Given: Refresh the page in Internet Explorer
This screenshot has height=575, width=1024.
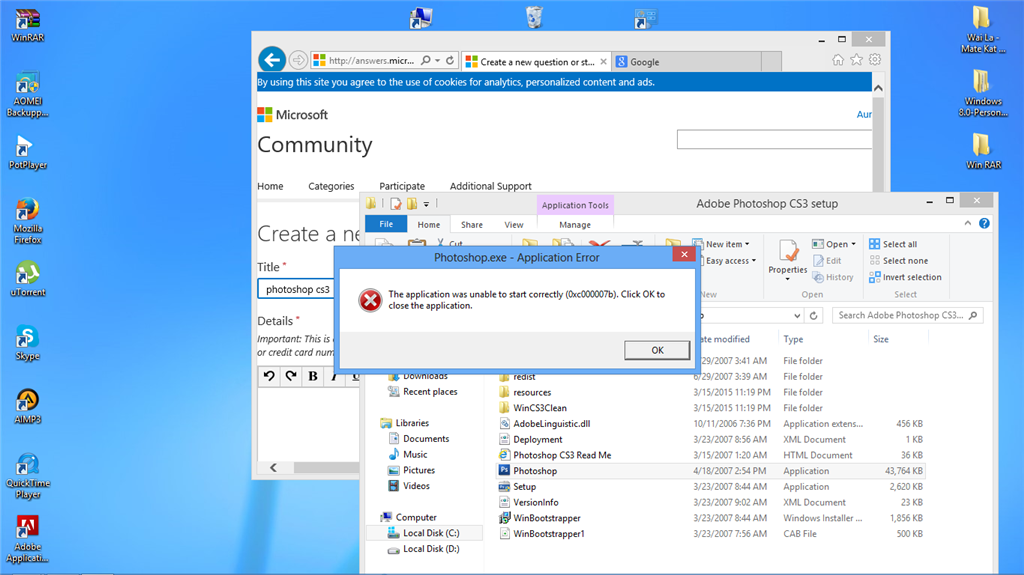Looking at the screenshot, I should click(x=450, y=61).
